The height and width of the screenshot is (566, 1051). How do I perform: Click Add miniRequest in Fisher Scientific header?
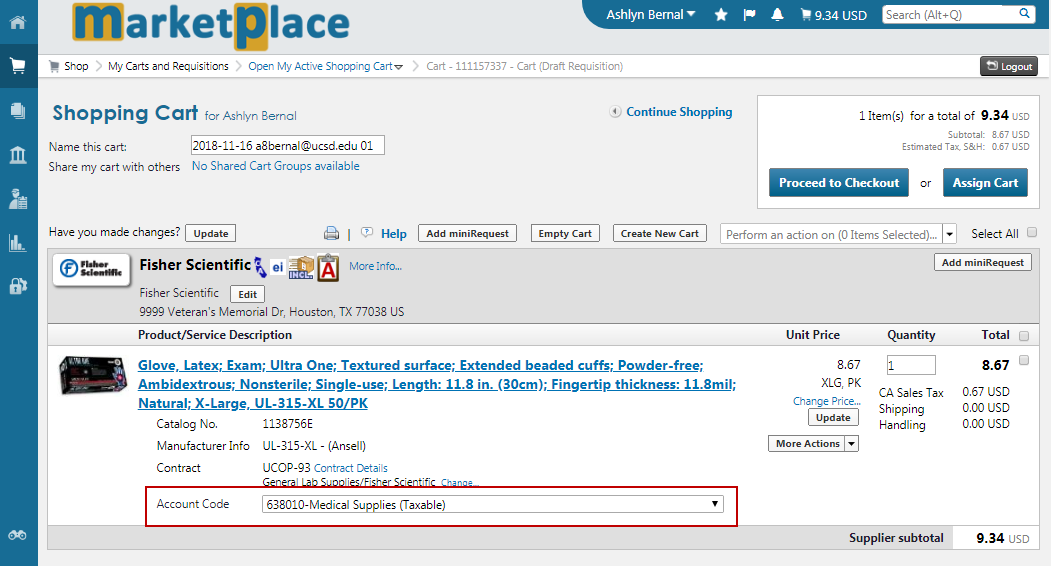pos(982,262)
